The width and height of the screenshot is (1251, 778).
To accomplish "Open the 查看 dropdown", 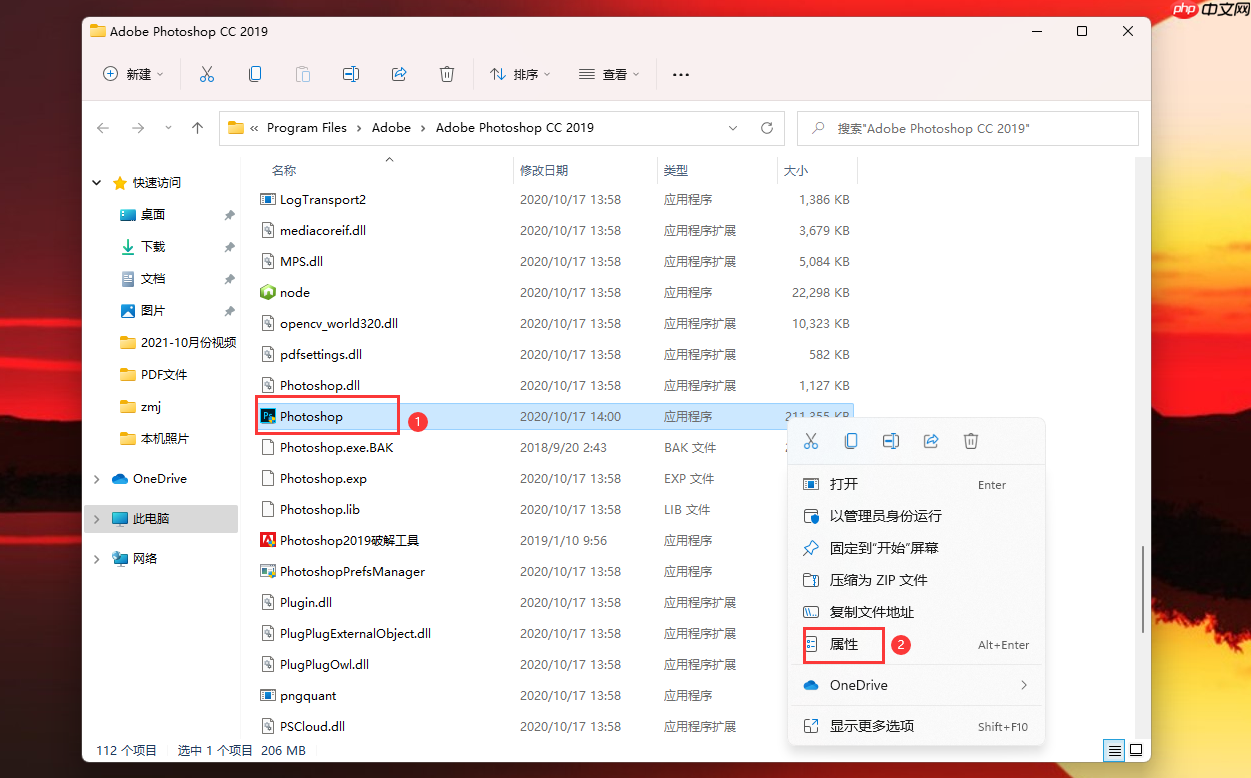I will point(609,74).
